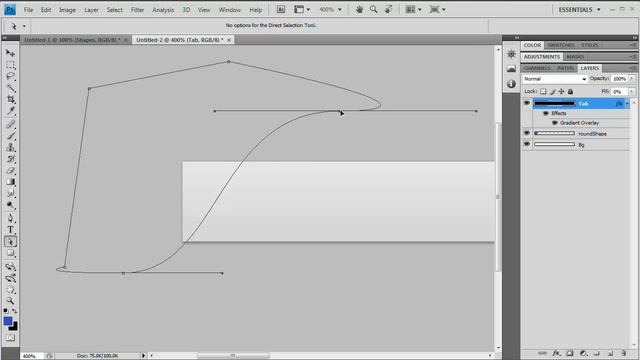Open the collapsed Info panel icon
The height and width of the screenshot is (360, 640).
tap(511, 84)
